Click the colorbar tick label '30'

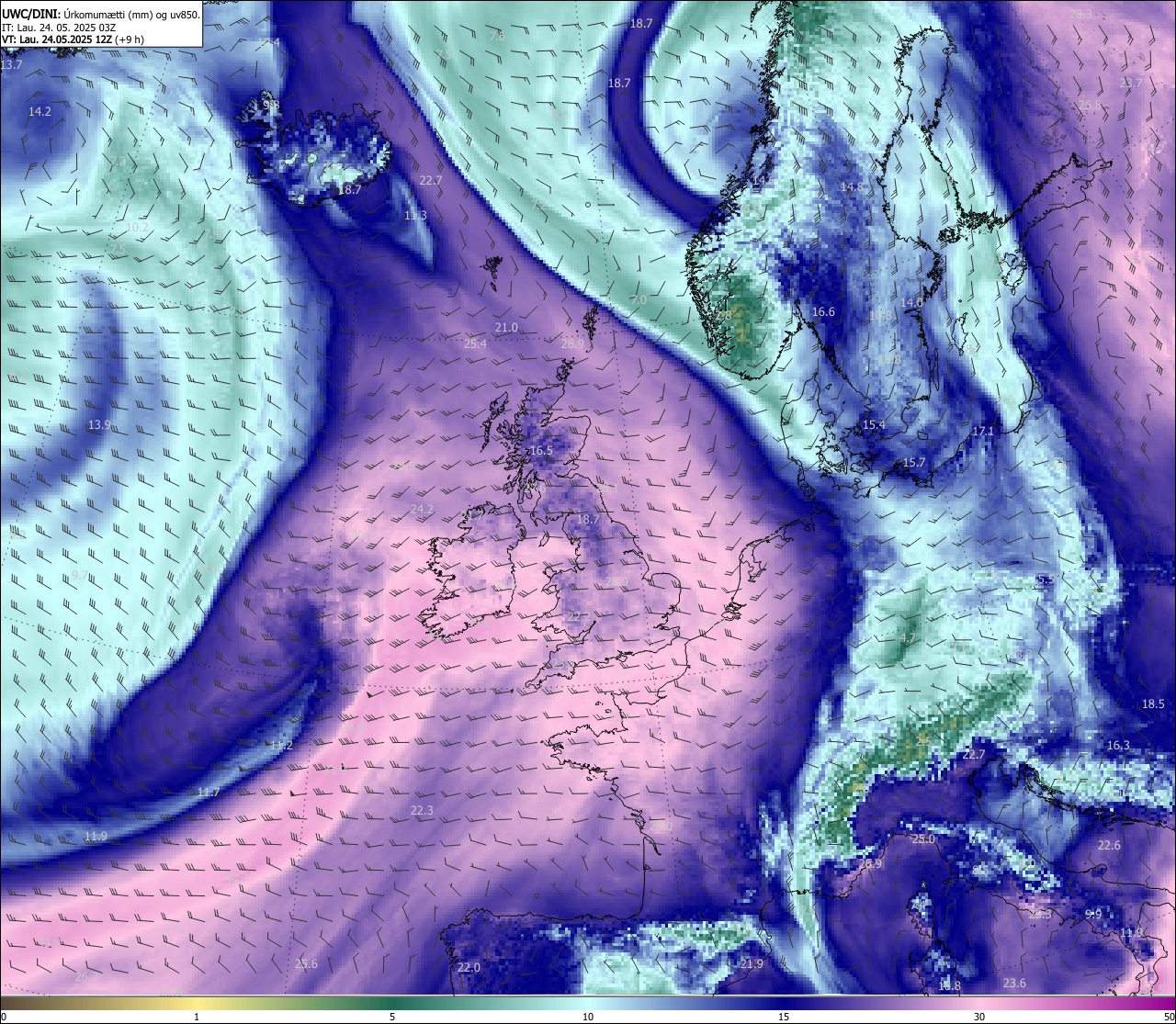[979, 1017]
